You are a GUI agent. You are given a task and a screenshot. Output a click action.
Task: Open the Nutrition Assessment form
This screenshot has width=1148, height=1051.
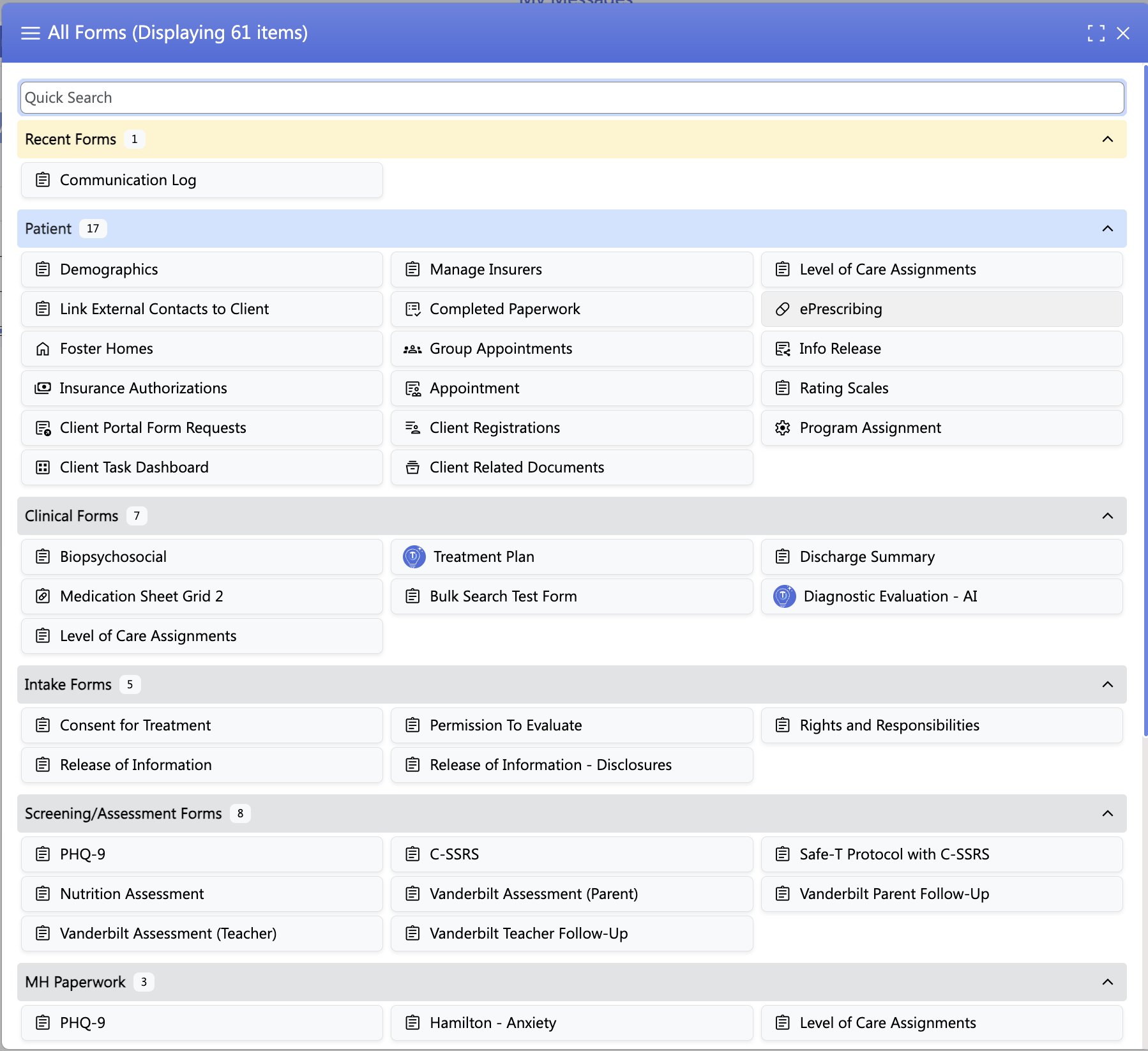click(202, 894)
